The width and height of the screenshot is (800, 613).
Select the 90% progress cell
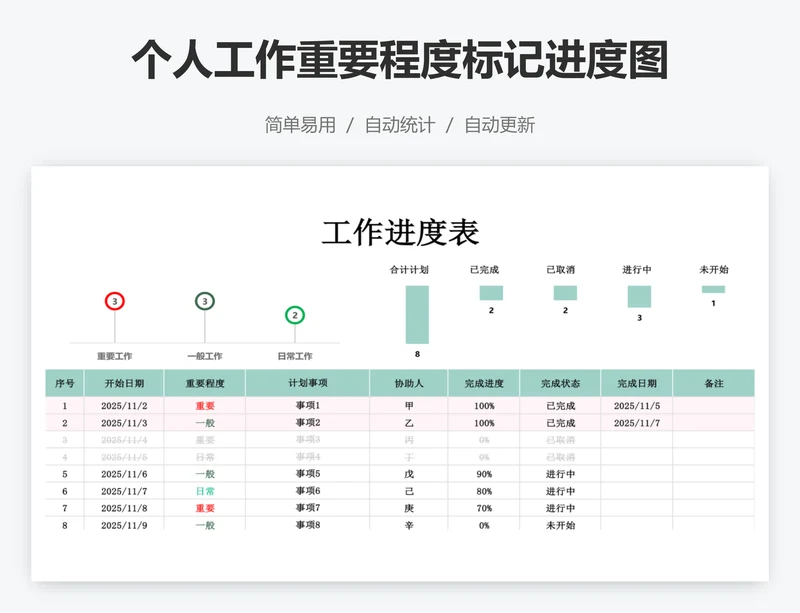(x=484, y=474)
